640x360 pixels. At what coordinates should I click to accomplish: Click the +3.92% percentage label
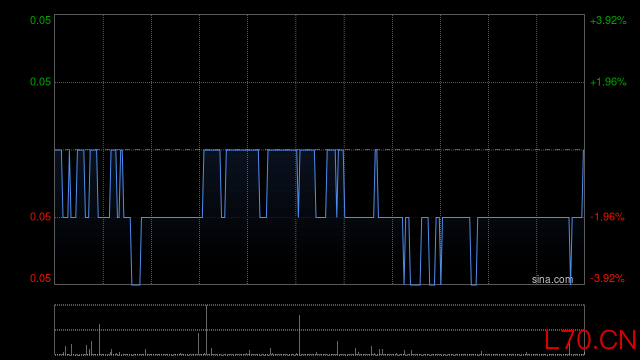tap(608, 20)
